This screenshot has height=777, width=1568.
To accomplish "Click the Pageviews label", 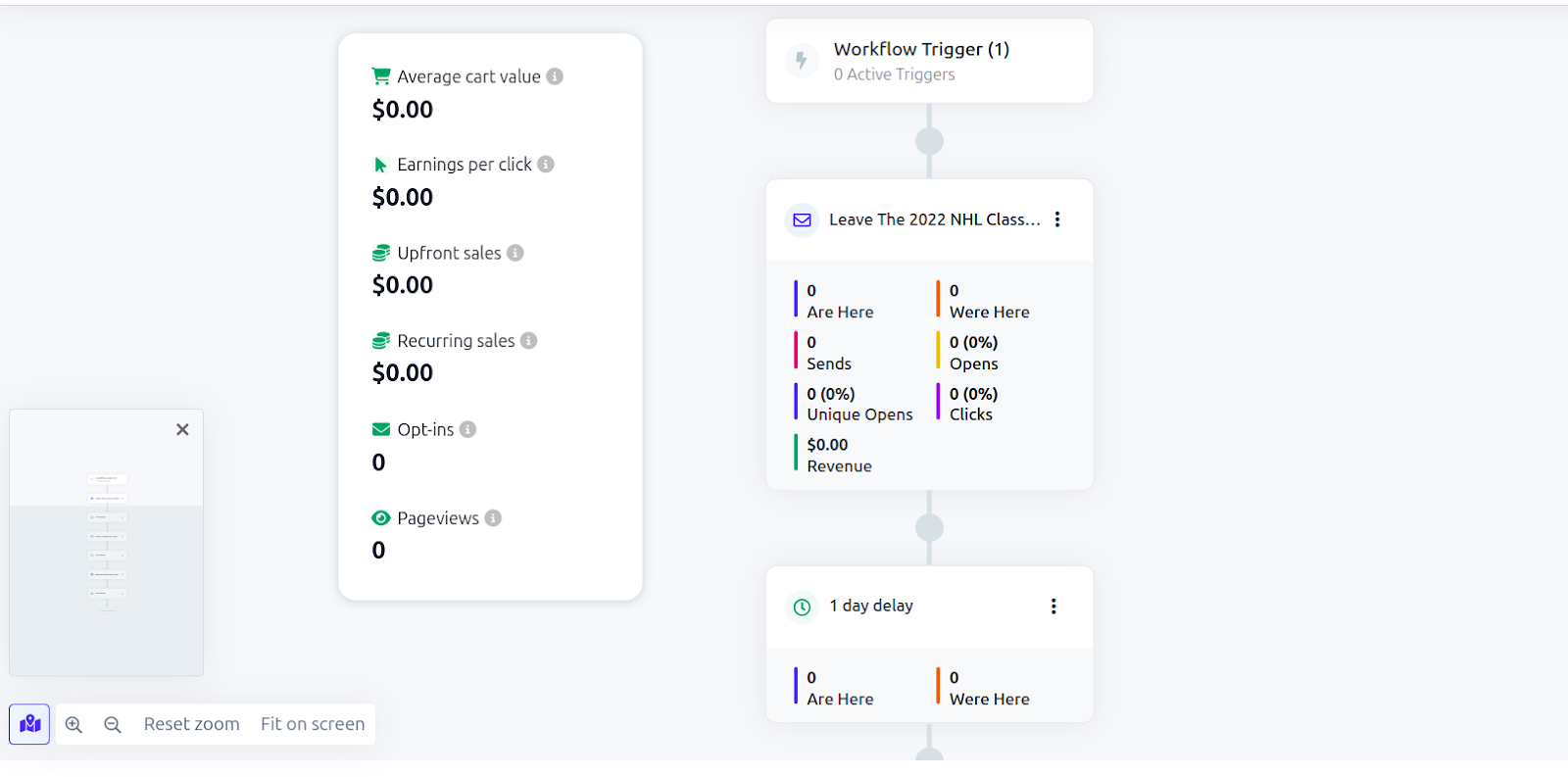I will [x=438, y=517].
